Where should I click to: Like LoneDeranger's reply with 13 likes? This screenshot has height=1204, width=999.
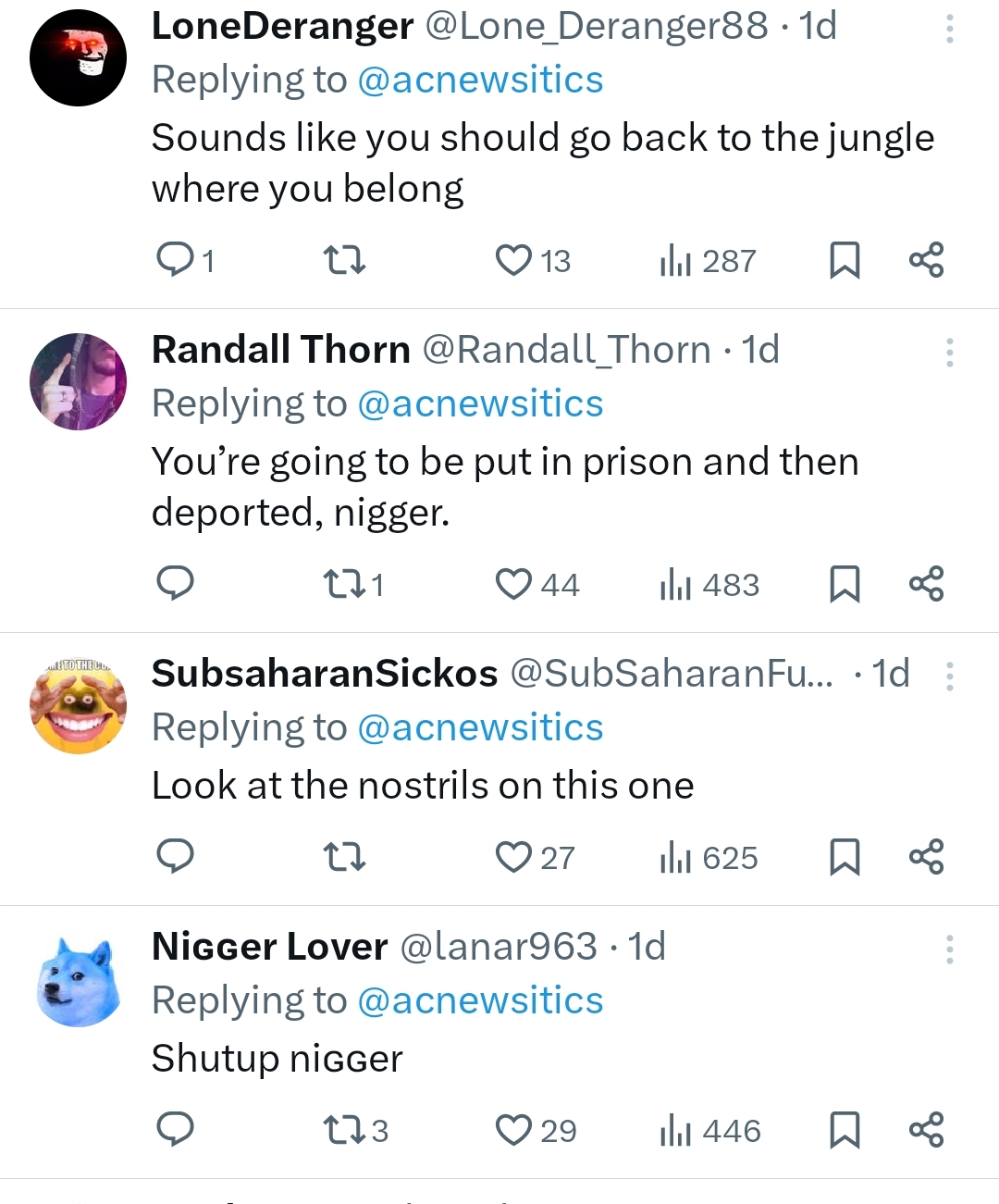(513, 260)
